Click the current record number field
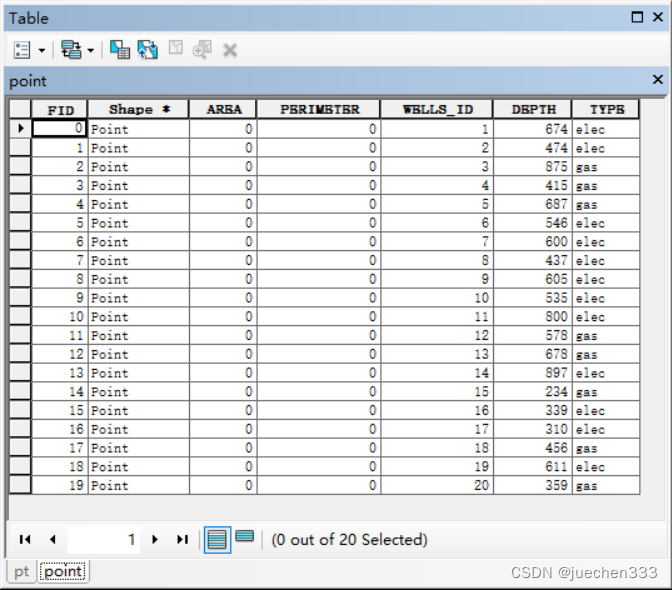 (104, 539)
